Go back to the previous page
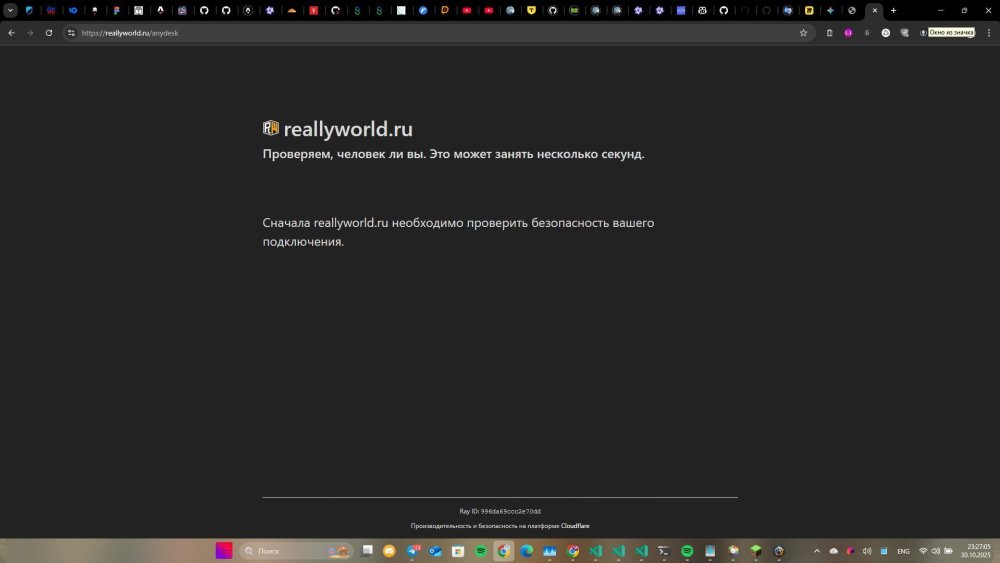The image size is (1000, 563). tap(11, 33)
